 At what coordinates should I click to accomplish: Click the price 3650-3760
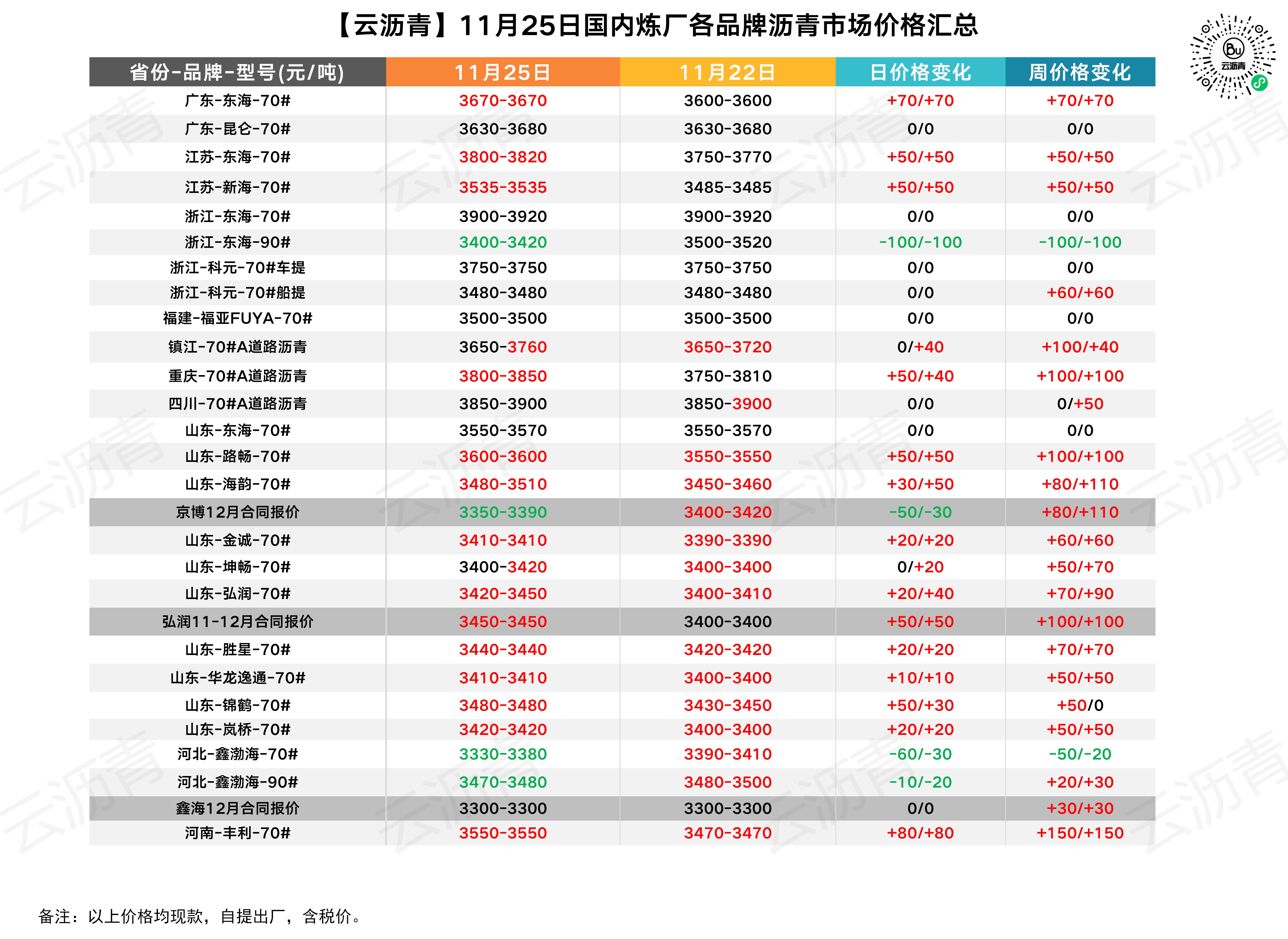[503, 347]
